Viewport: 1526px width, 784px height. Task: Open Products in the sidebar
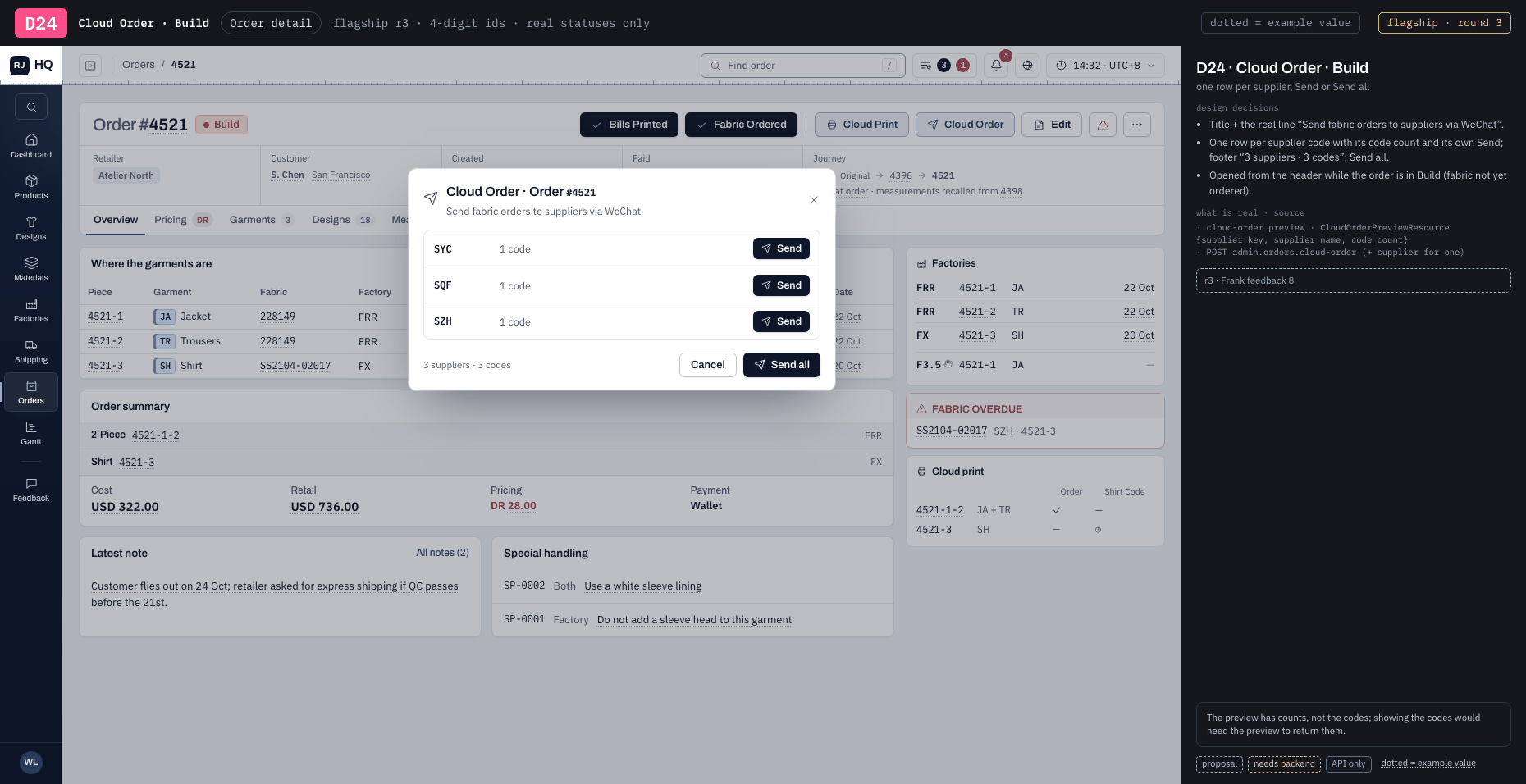(31, 187)
